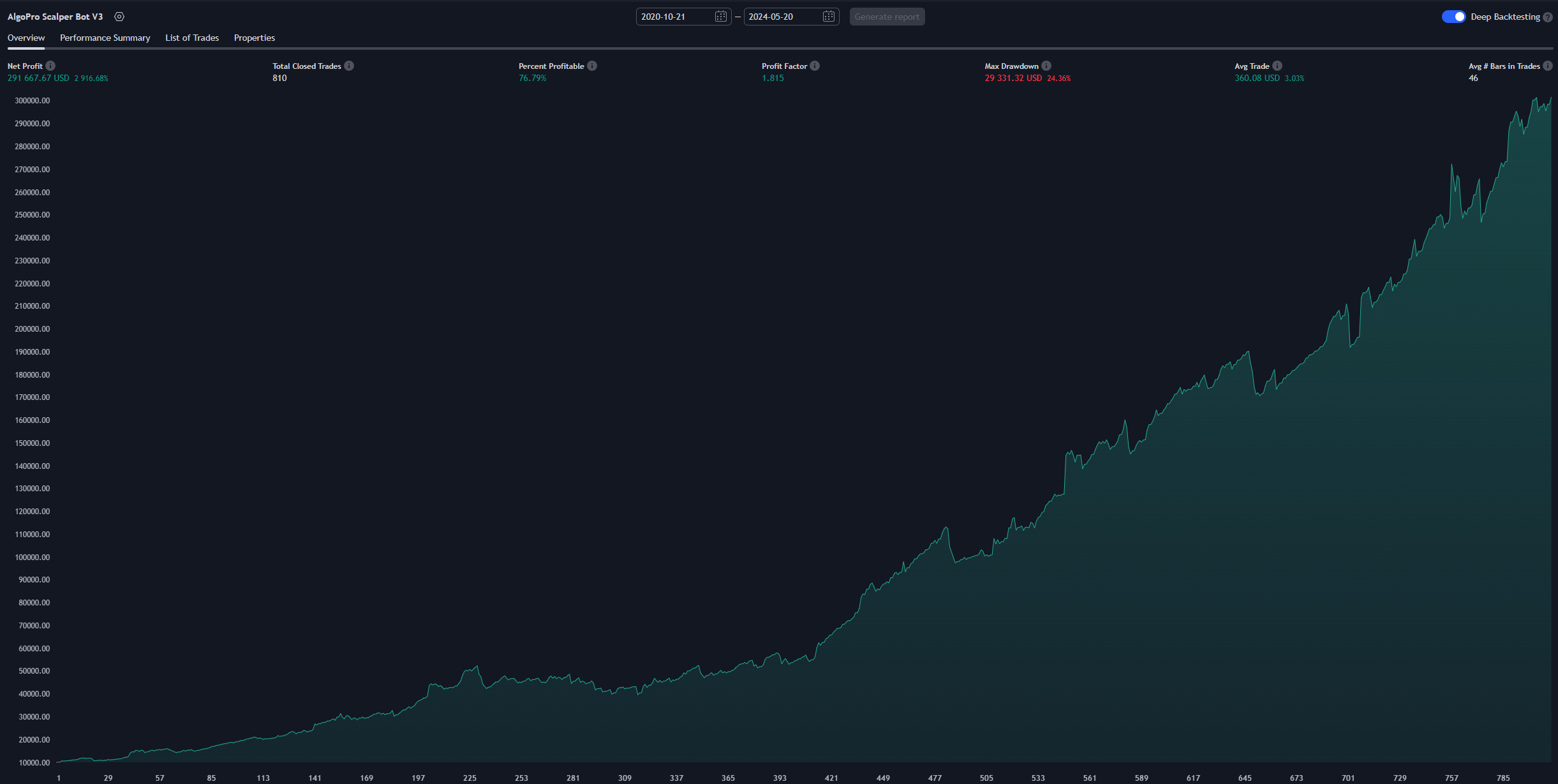The image size is (1558, 784).
Task: Click net profit value 291 667.67 USD
Action: click(x=38, y=78)
